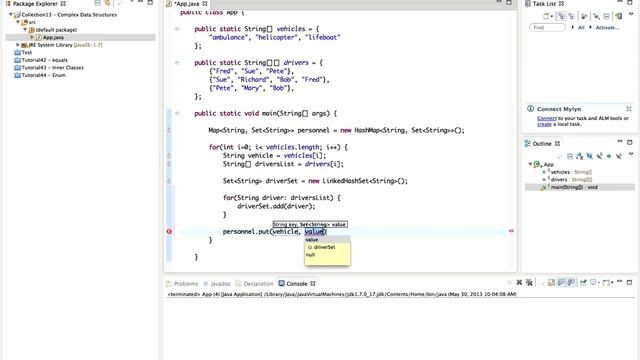Toggle Hide Static Members in Outline

(599, 156)
